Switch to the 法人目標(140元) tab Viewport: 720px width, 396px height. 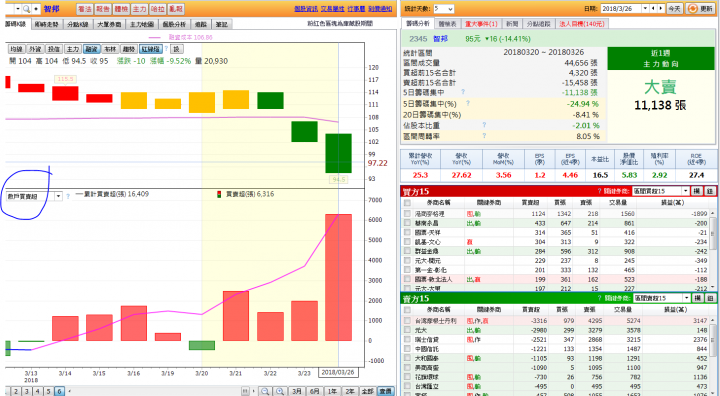(x=582, y=23)
